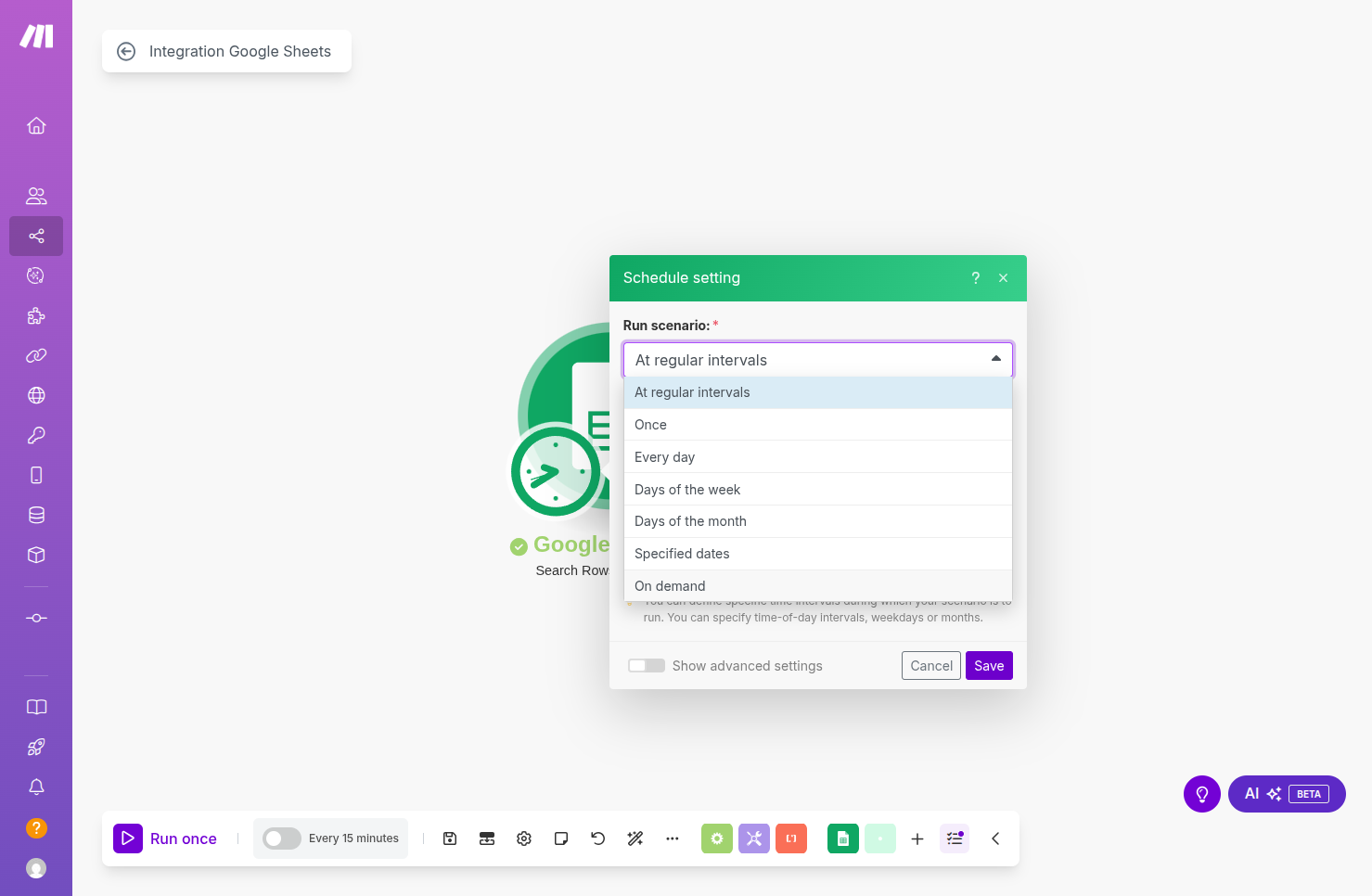The width and height of the screenshot is (1372, 896).
Task: Click the Cancel button in Schedule setting
Action: point(931,666)
